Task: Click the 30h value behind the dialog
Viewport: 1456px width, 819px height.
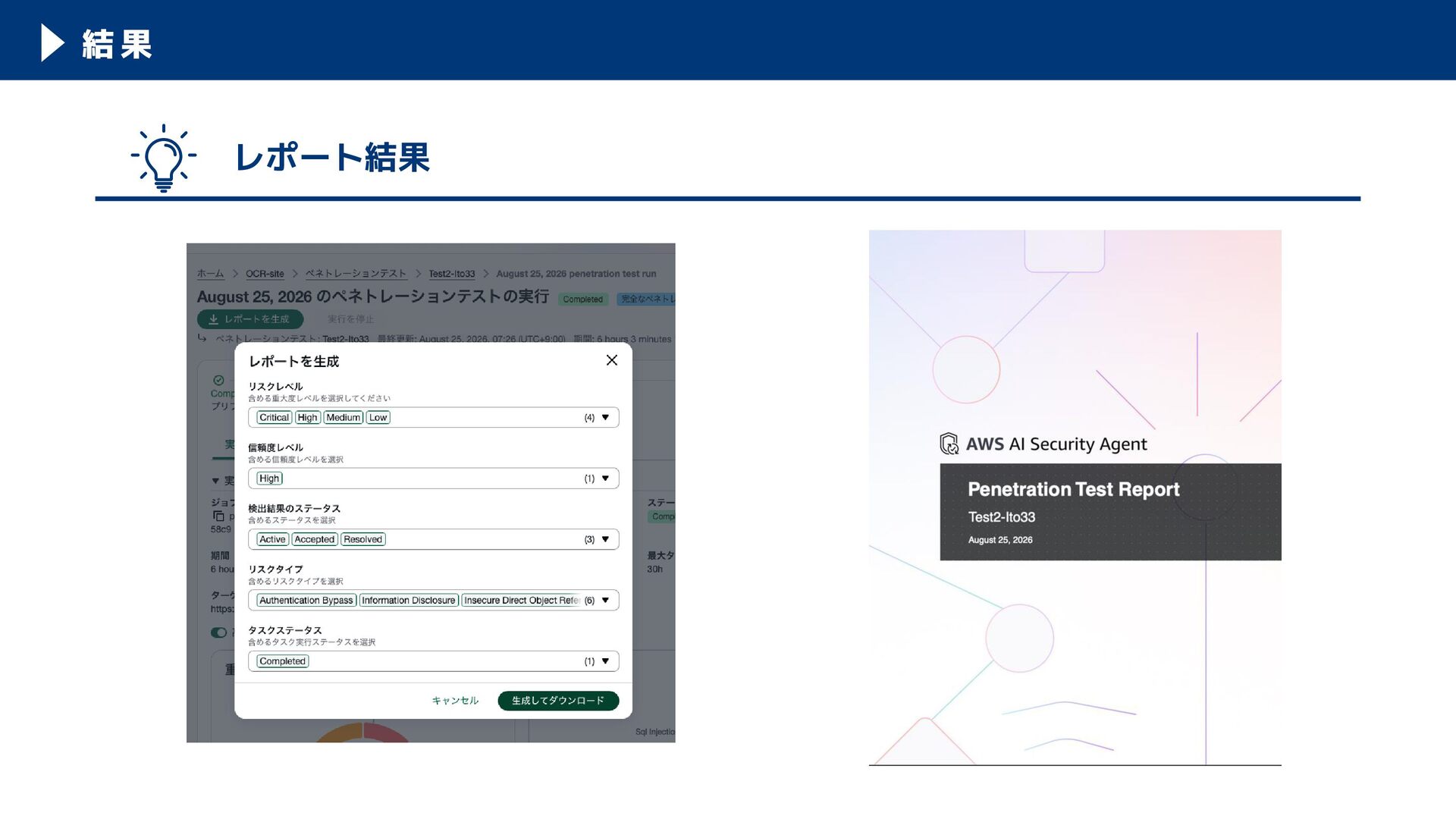Action: (654, 569)
